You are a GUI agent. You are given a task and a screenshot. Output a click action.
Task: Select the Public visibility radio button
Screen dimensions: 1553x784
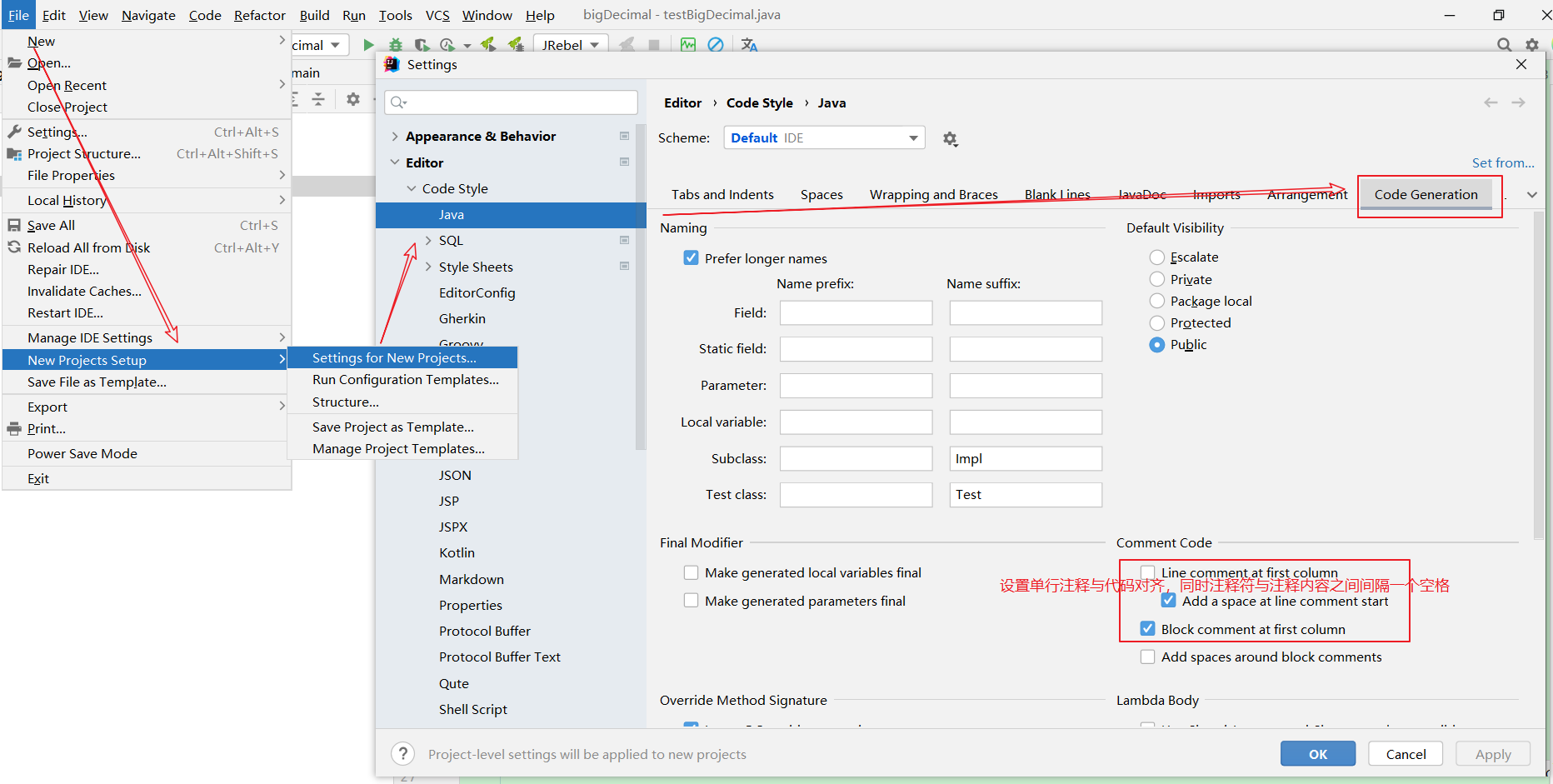1157,344
